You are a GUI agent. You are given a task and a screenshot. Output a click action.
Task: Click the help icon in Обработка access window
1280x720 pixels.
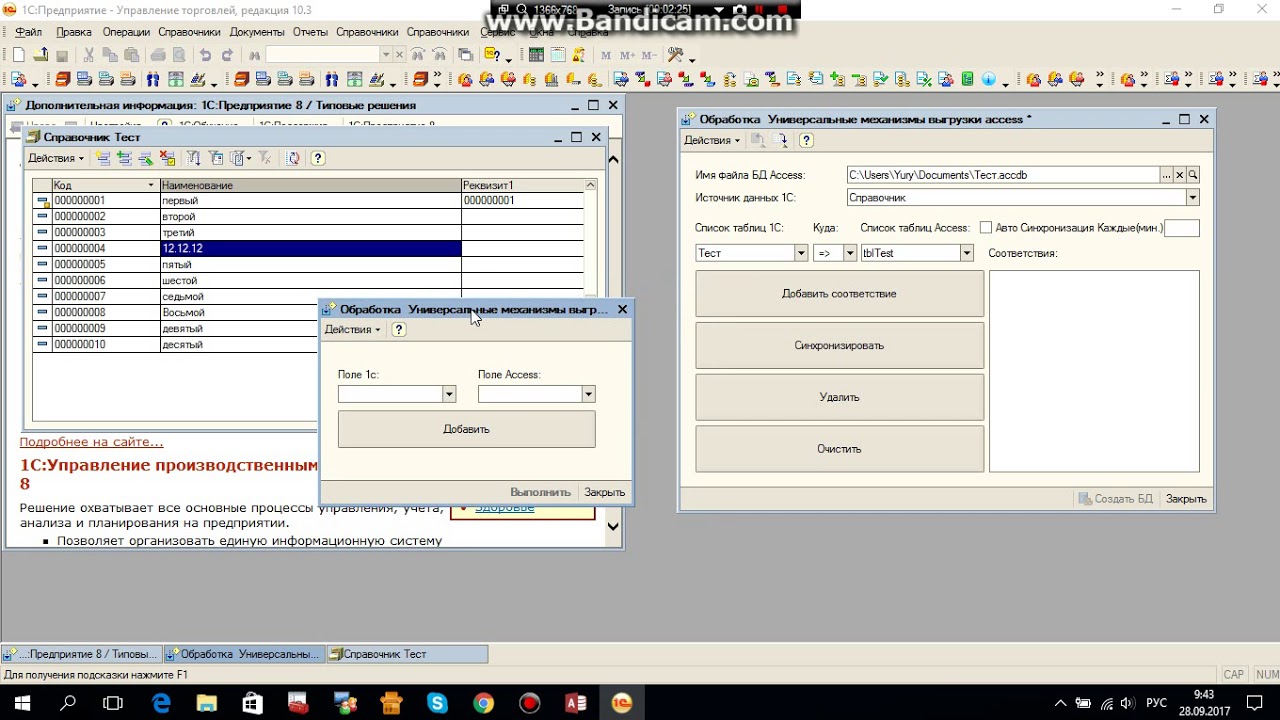coord(806,140)
